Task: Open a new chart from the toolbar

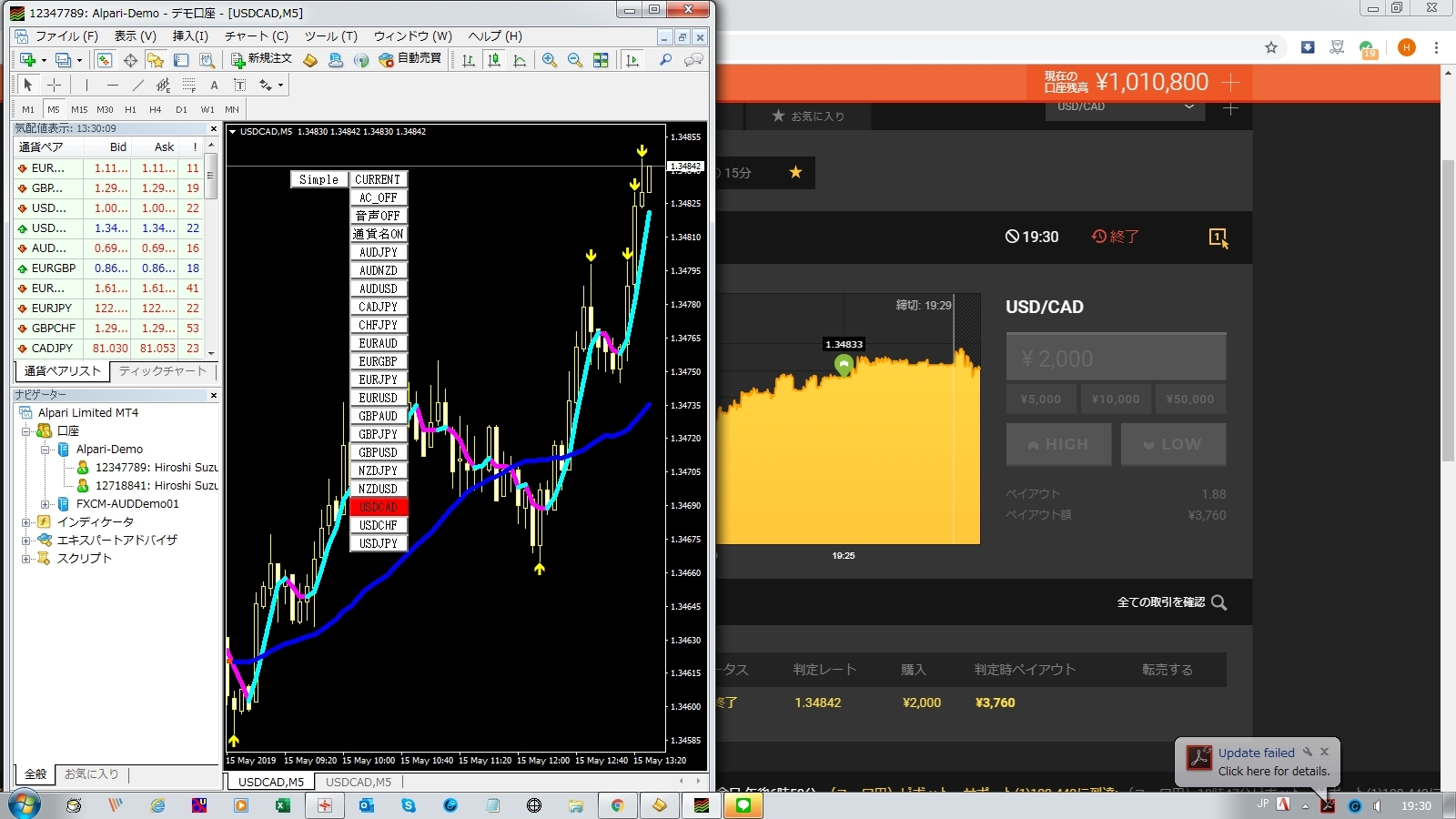Action: (27, 60)
